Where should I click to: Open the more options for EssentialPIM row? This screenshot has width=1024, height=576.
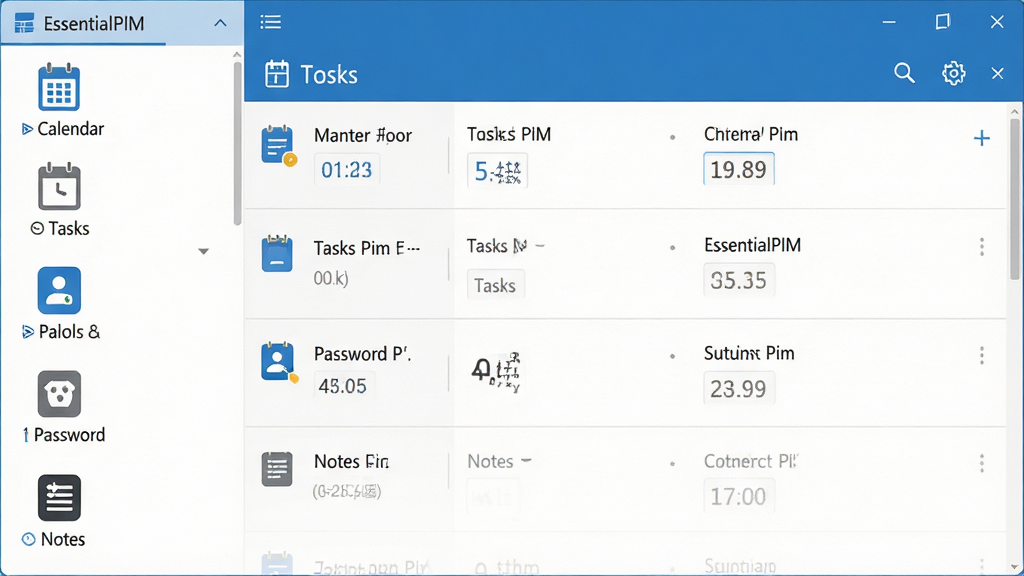(982, 246)
